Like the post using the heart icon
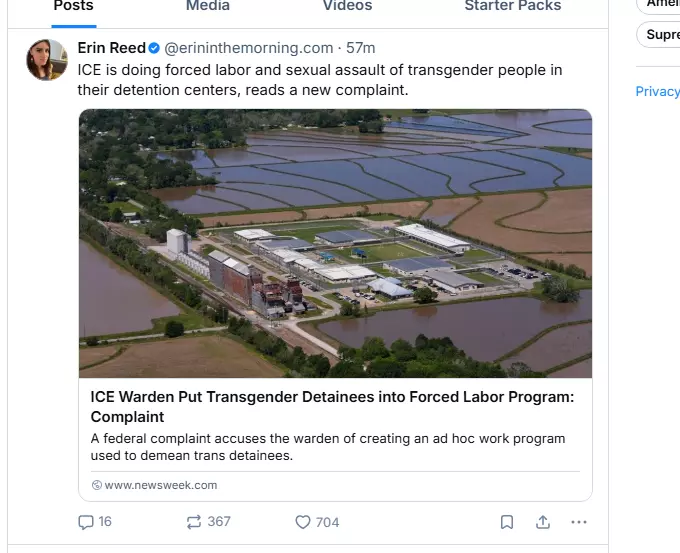680x553 pixels. click(x=303, y=522)
